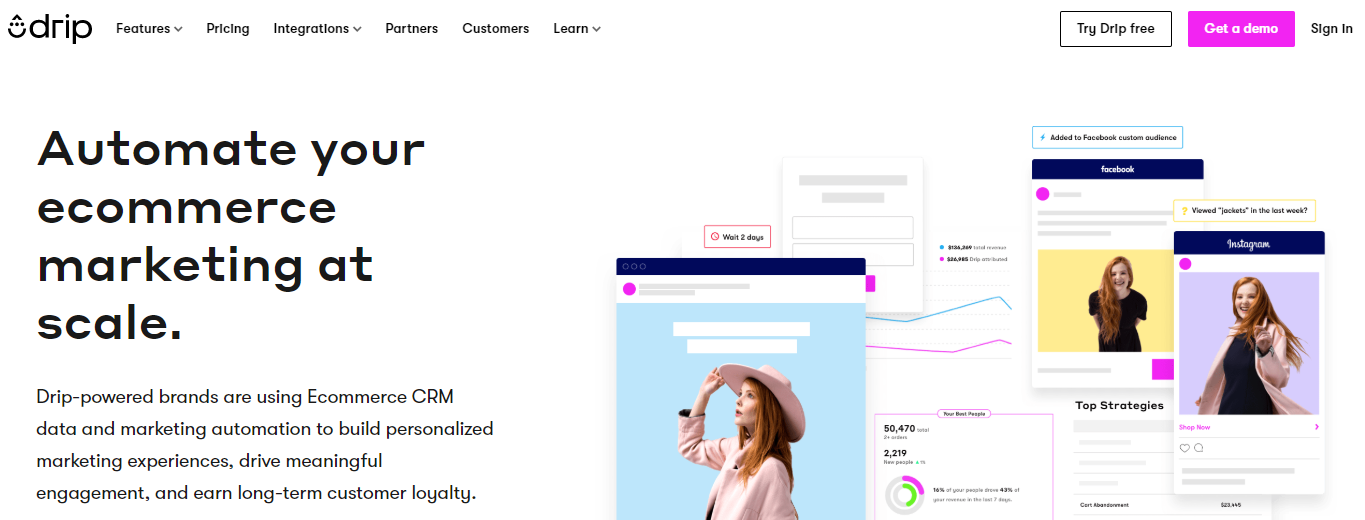Click the 50,470 total figure
The width and height of the screenshot is (1365, 520).
pyautogui.click(x=907, y=429)
